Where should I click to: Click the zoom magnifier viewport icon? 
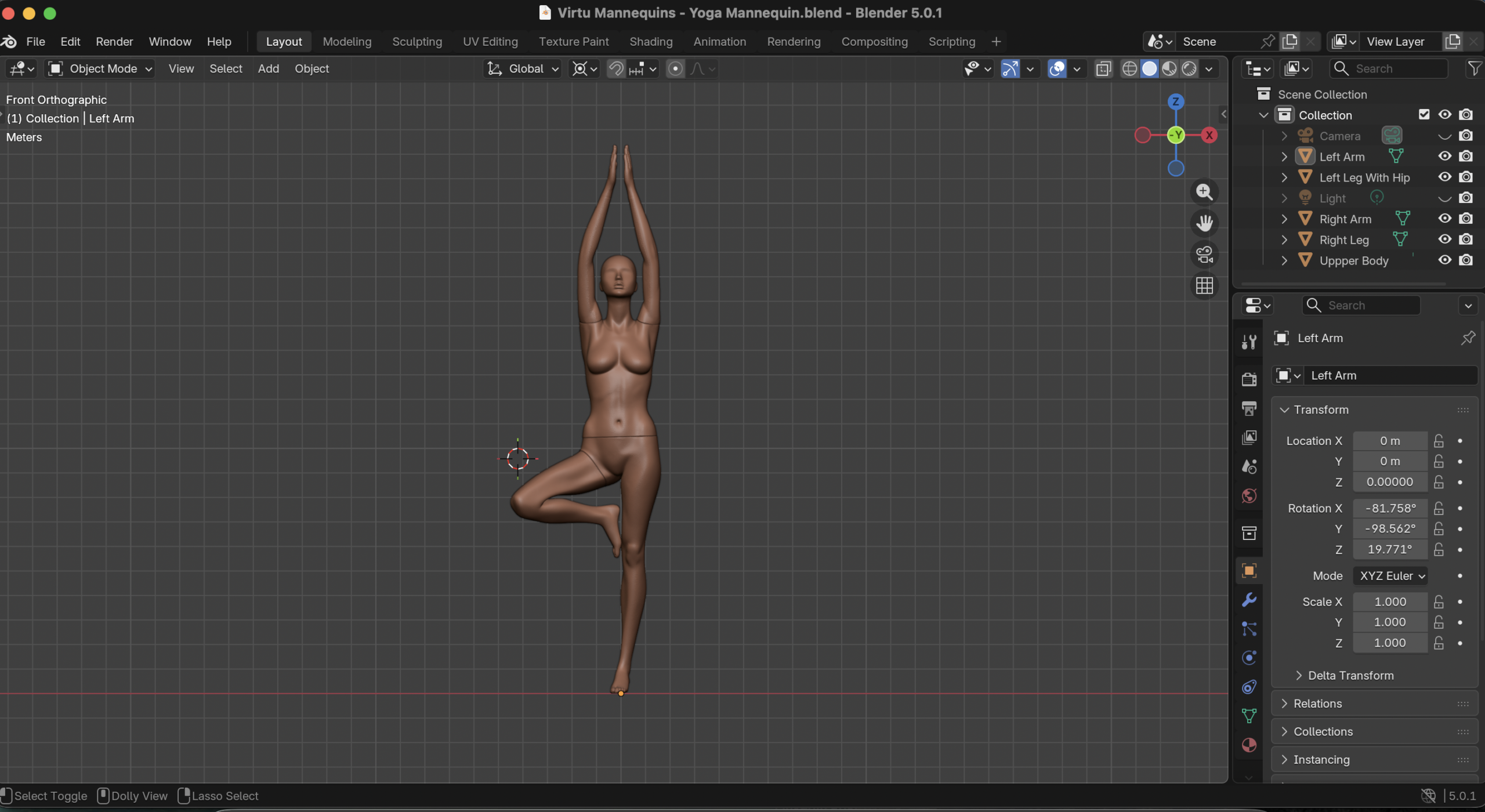tap(1204, 192)
